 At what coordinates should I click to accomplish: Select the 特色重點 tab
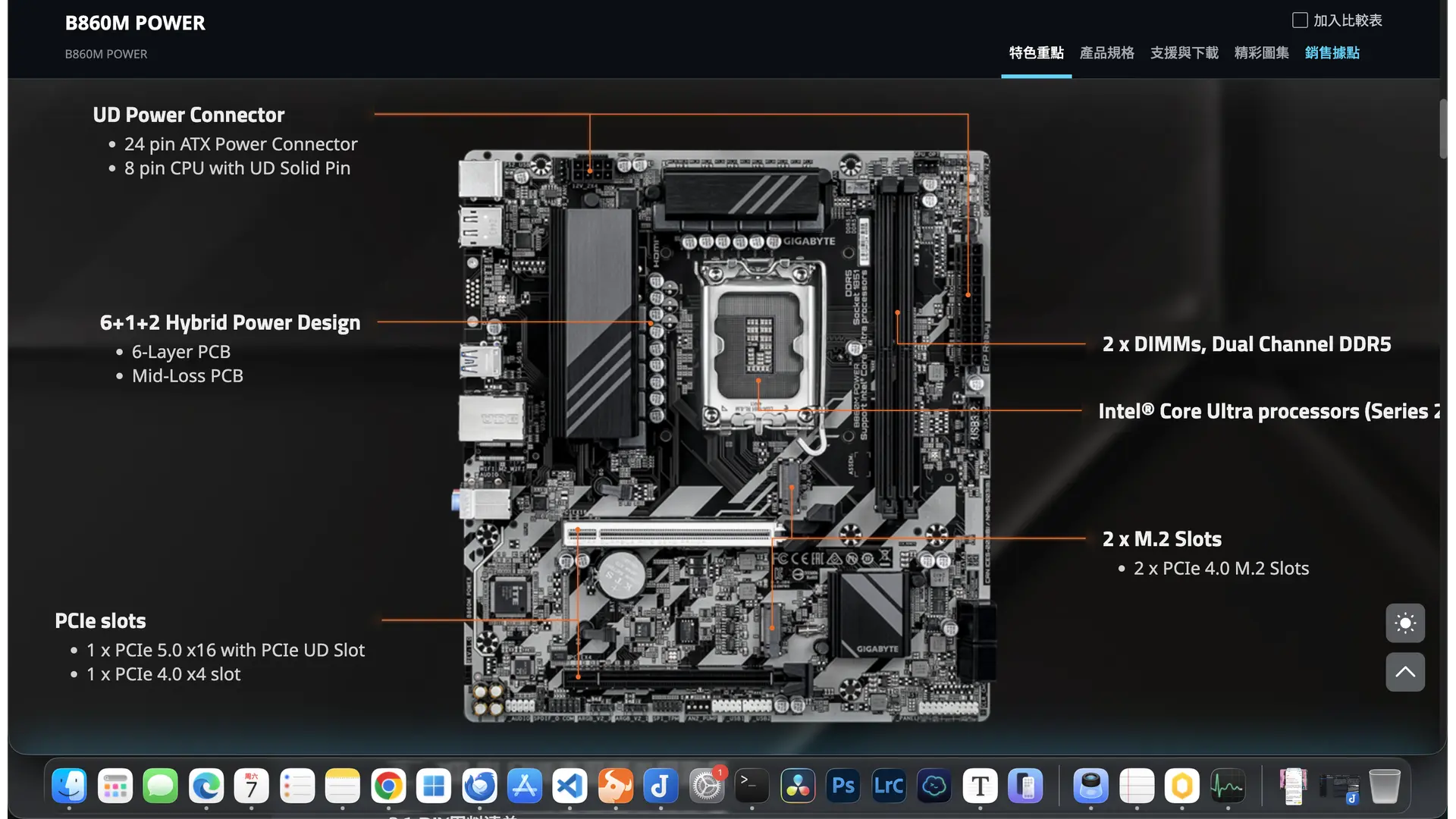pos(1036,53)
